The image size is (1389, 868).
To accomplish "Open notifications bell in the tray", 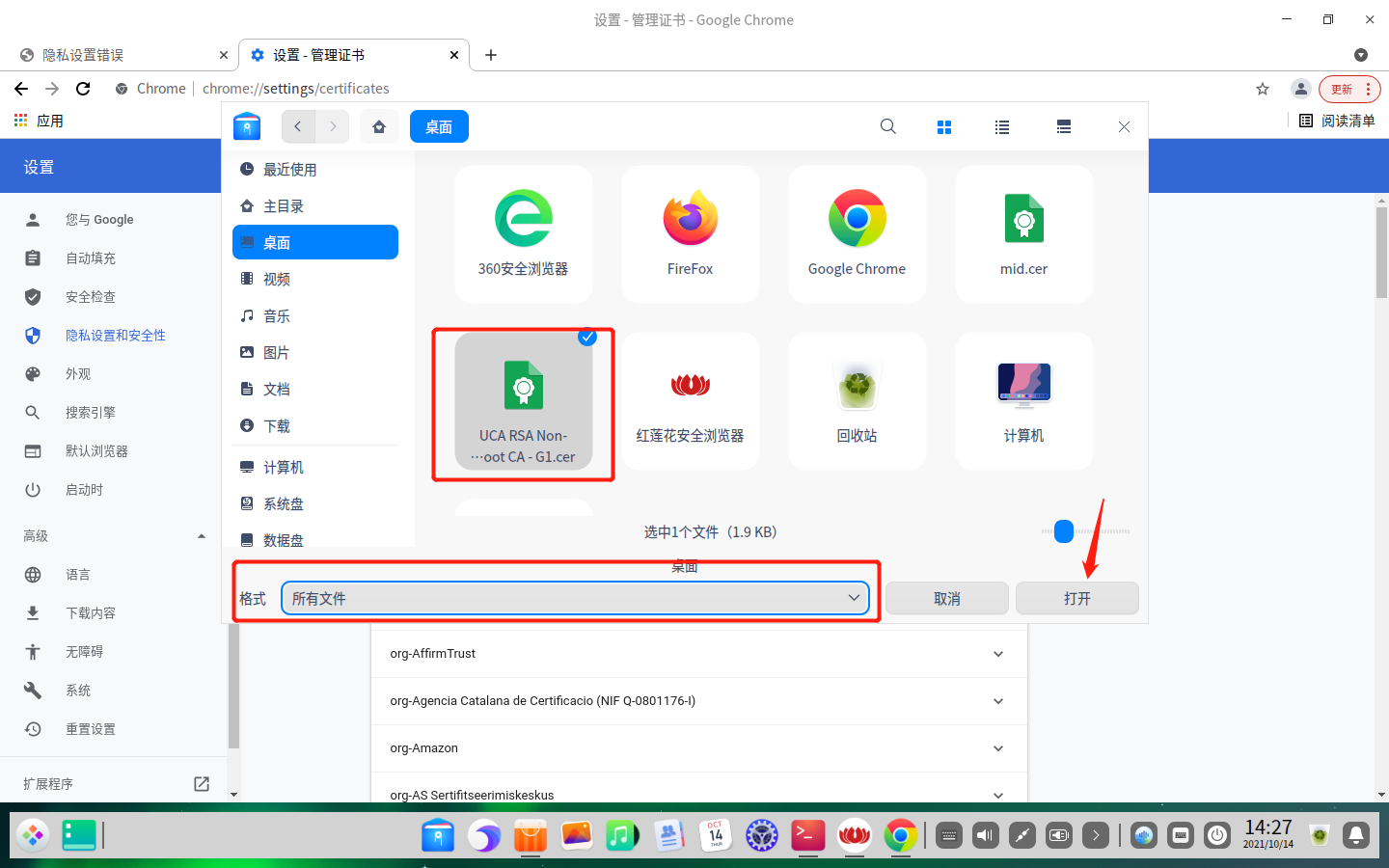I will tap(1356, 835).
